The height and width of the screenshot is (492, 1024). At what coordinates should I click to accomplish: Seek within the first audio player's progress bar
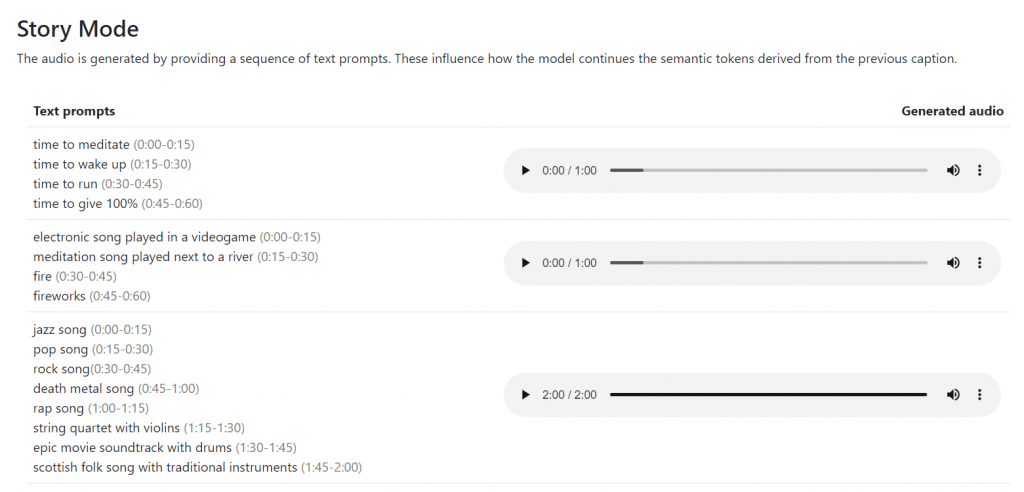pyautogui.click(x=769, y=171)
